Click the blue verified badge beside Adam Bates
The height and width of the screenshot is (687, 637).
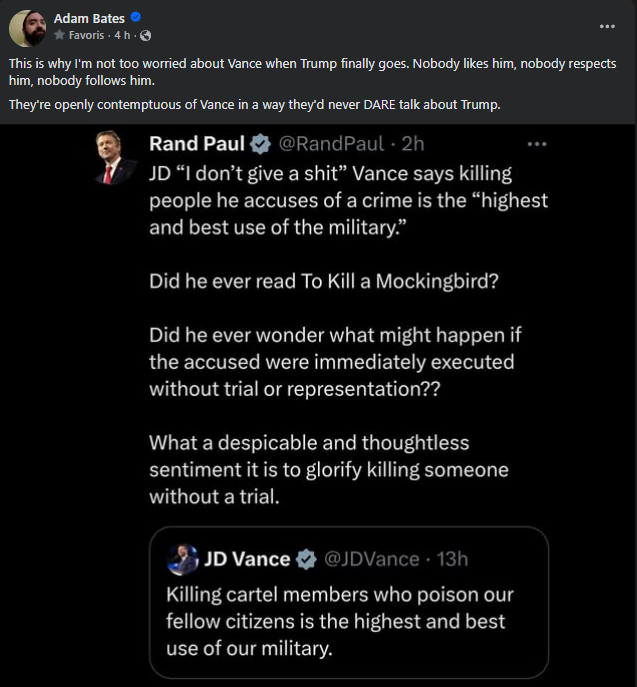pyautogui.click(x=135, y=18)
